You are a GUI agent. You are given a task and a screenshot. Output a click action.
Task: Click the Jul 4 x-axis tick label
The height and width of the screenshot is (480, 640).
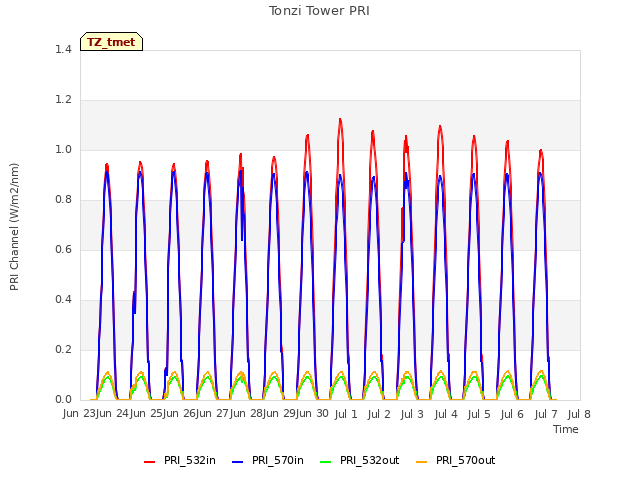point(446,414)
